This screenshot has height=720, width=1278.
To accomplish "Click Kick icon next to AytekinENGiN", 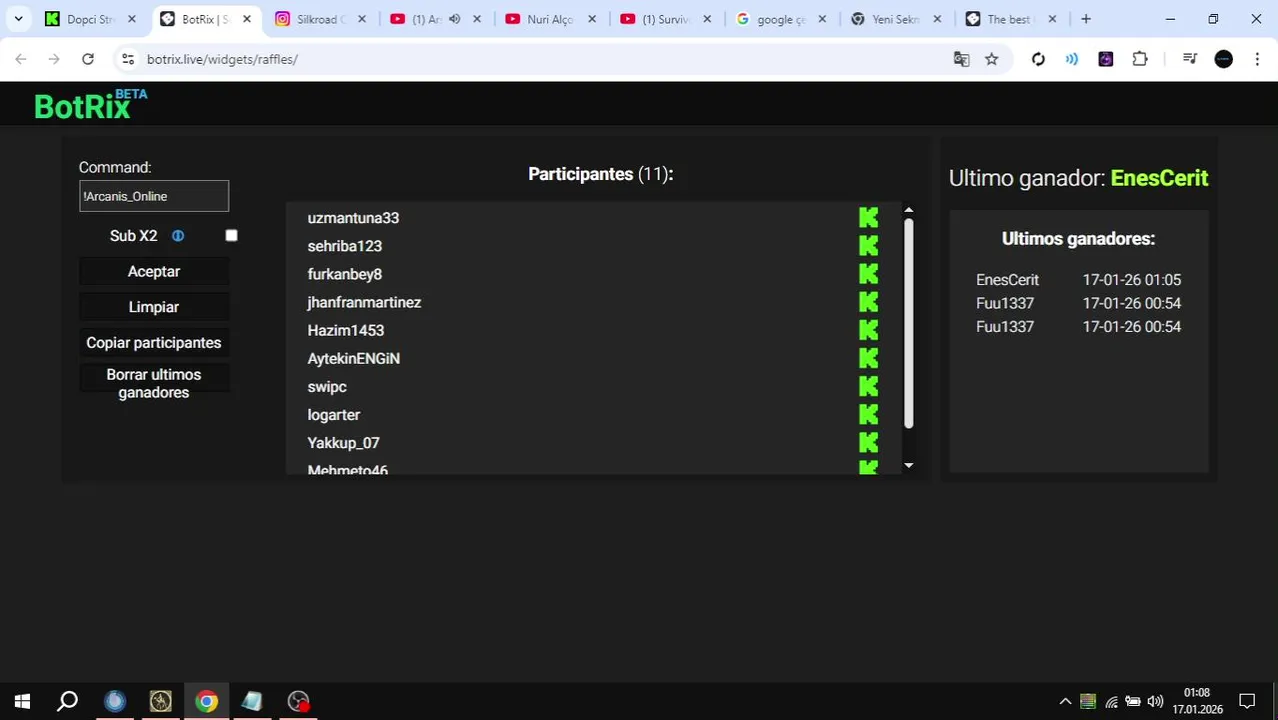I will point(868,357).
